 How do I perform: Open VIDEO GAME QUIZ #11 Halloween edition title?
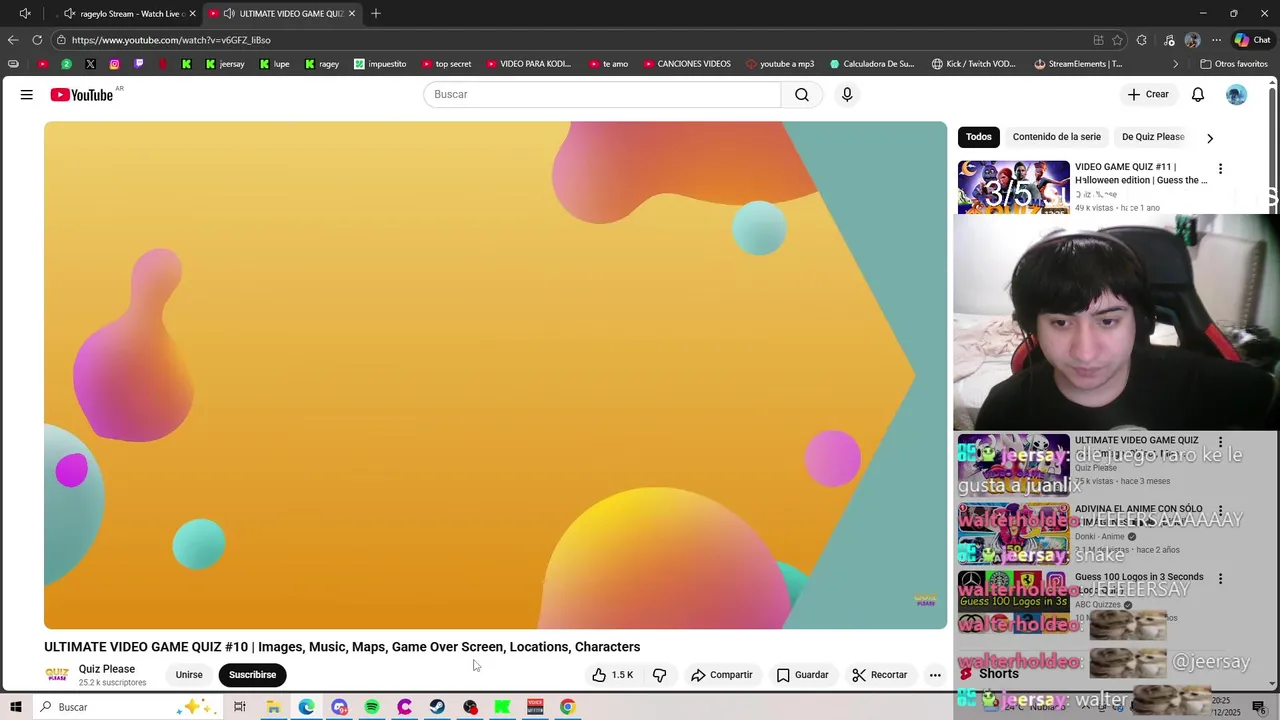point(1141,174)
